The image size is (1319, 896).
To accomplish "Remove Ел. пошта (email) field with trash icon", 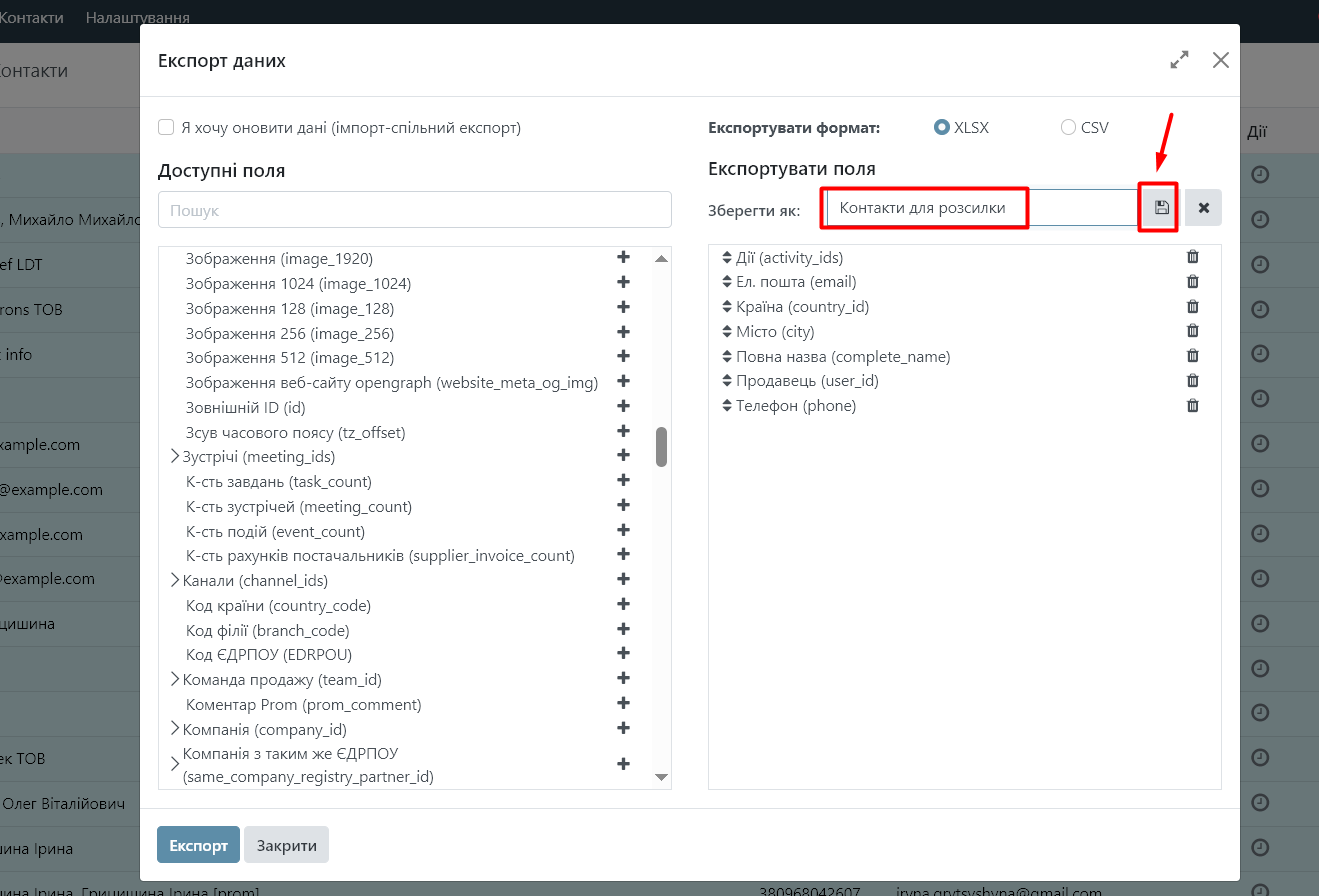I will click(1192, 282).
